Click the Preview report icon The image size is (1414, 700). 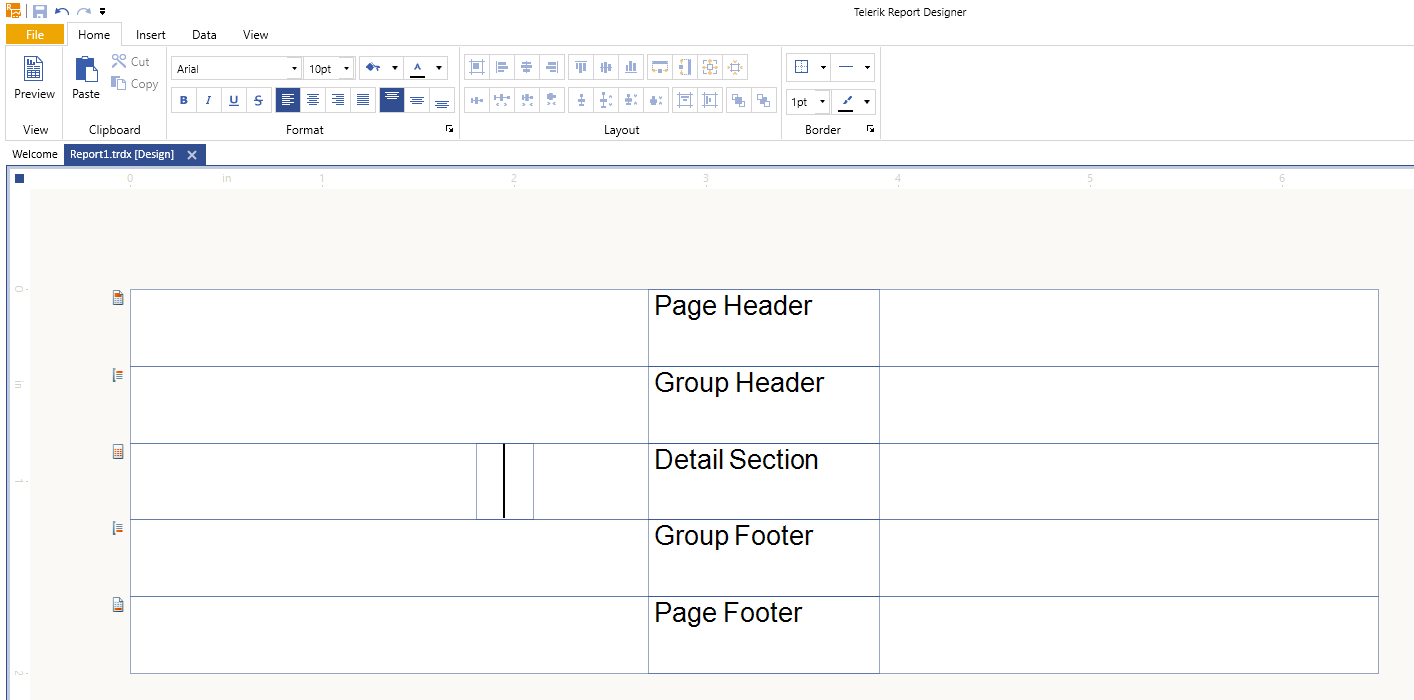point(34,78)
